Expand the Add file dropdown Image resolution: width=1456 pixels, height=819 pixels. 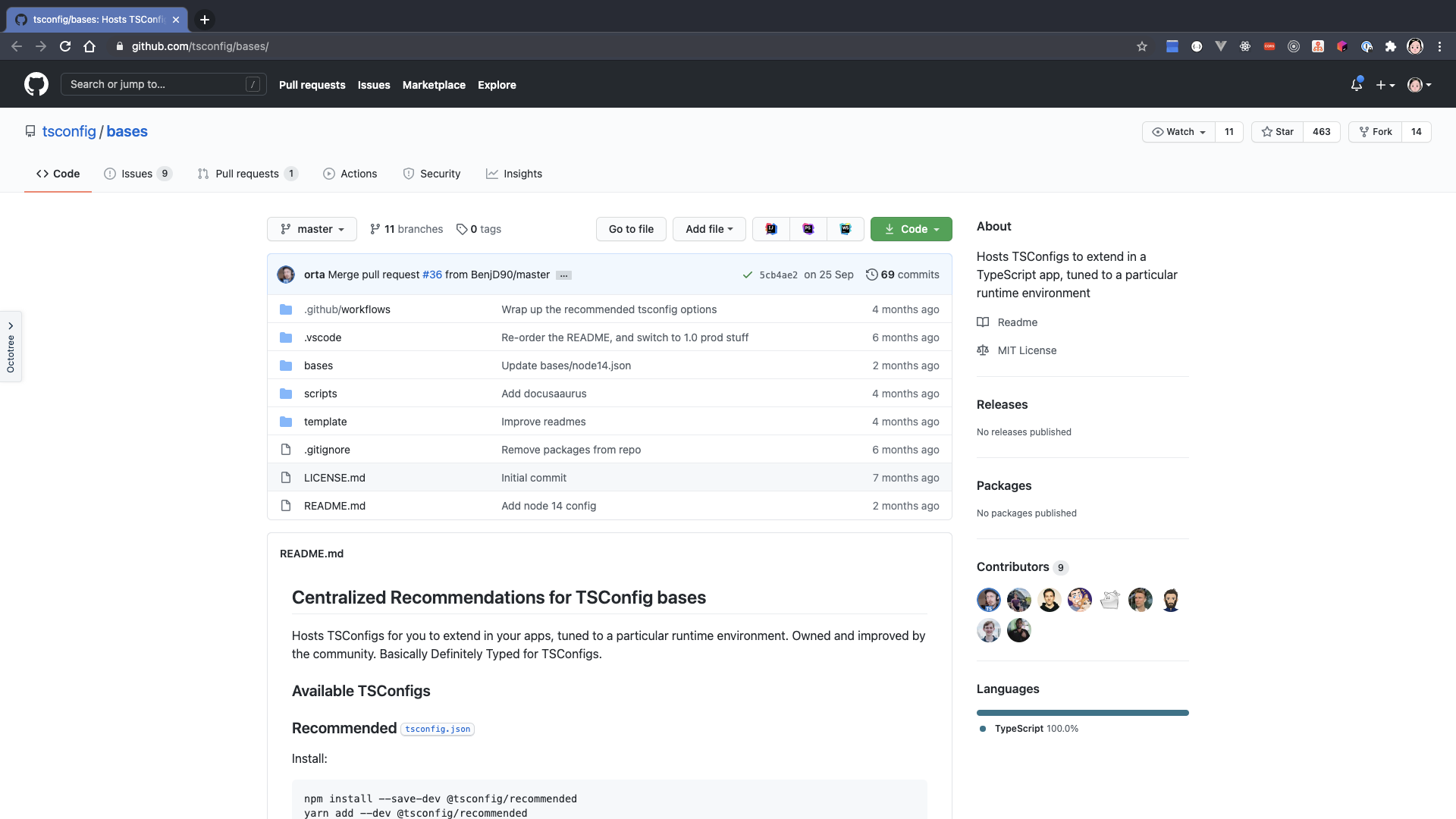pyautogui.click(x=709, y=229)
